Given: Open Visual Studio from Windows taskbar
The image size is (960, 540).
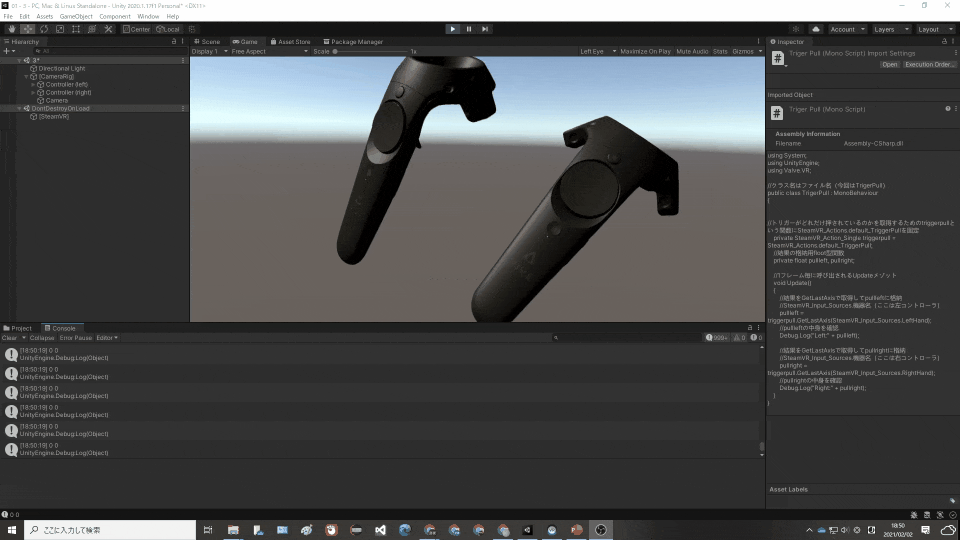Looking at the screenshot, I should pos(380,530).
